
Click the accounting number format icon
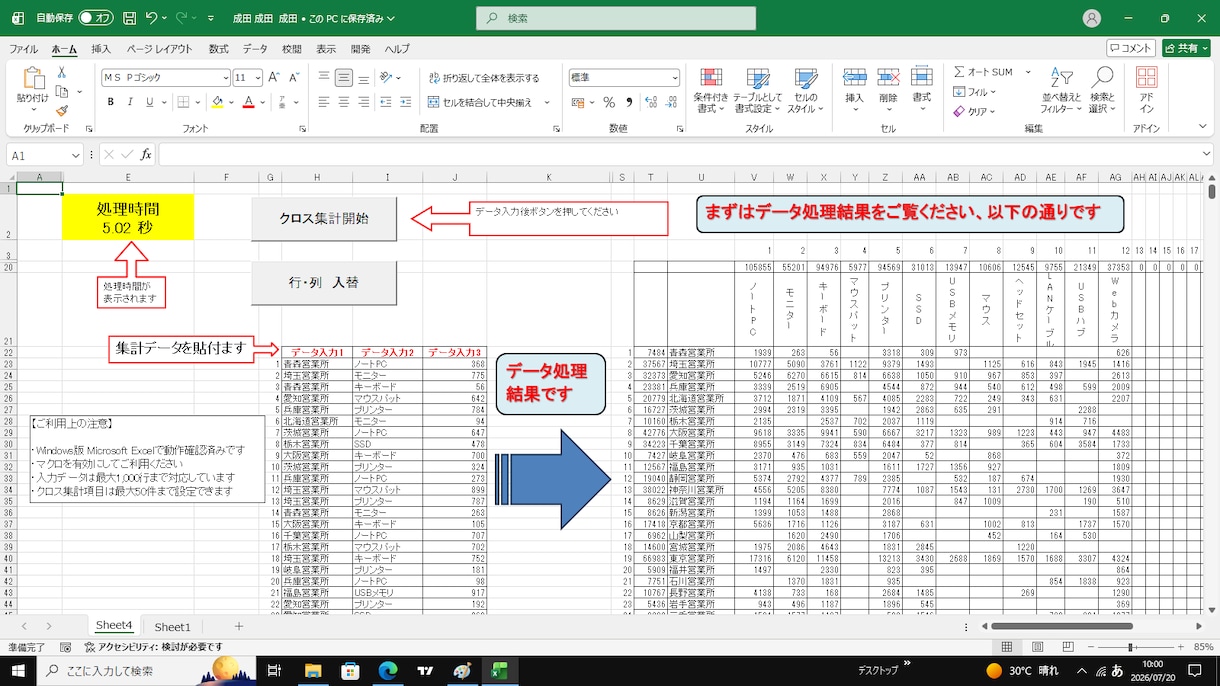(580, 102)
